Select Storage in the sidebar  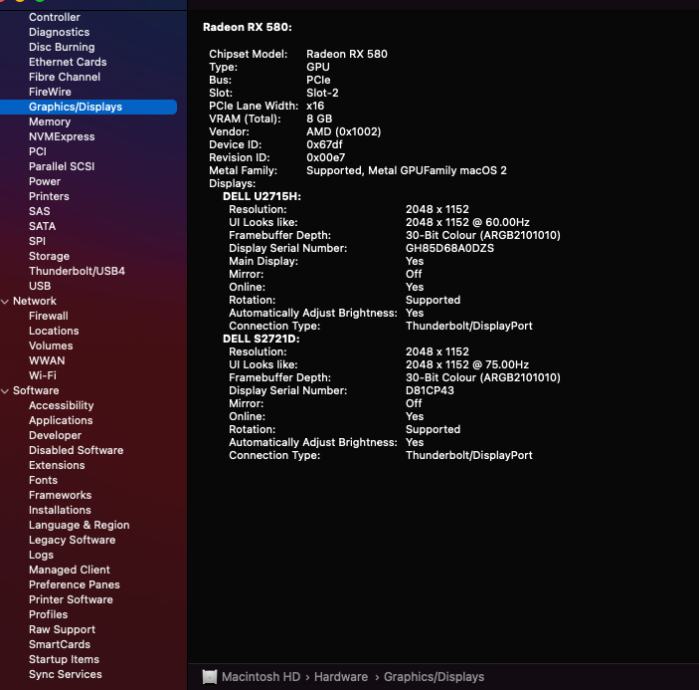[x=49, y=256]
